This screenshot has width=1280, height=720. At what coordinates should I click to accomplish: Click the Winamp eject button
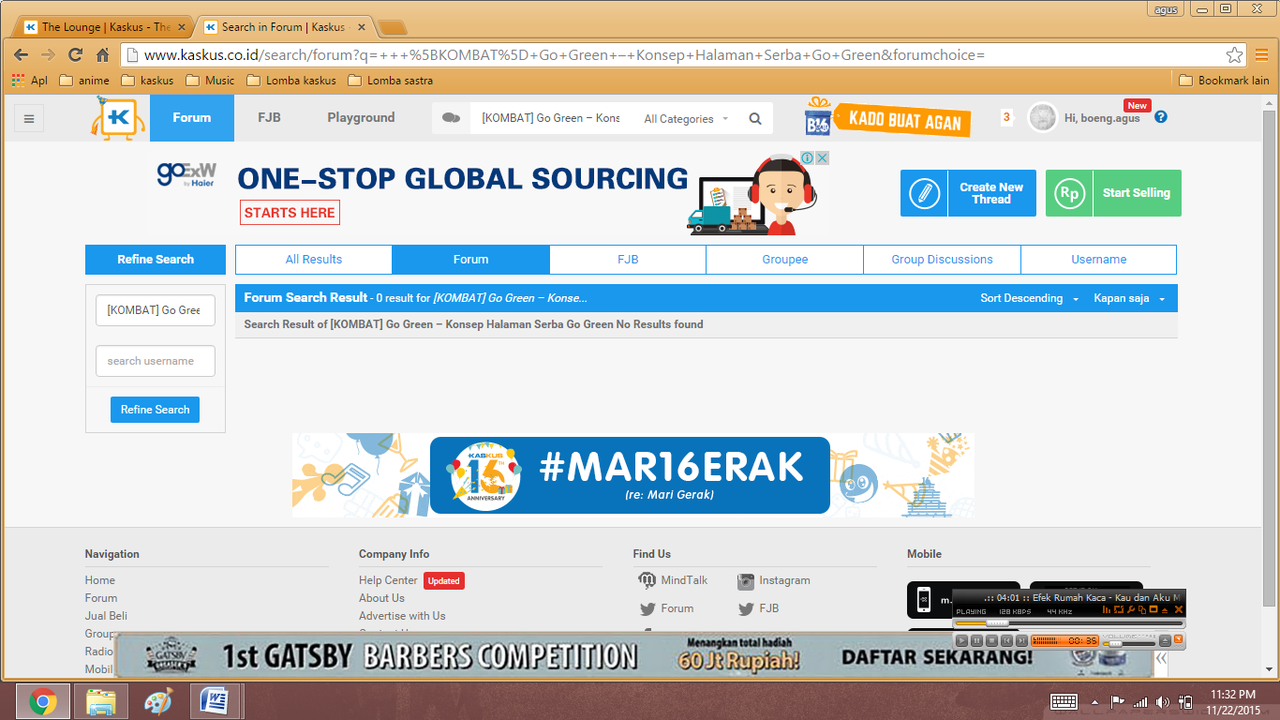(x=1165, y=640)
